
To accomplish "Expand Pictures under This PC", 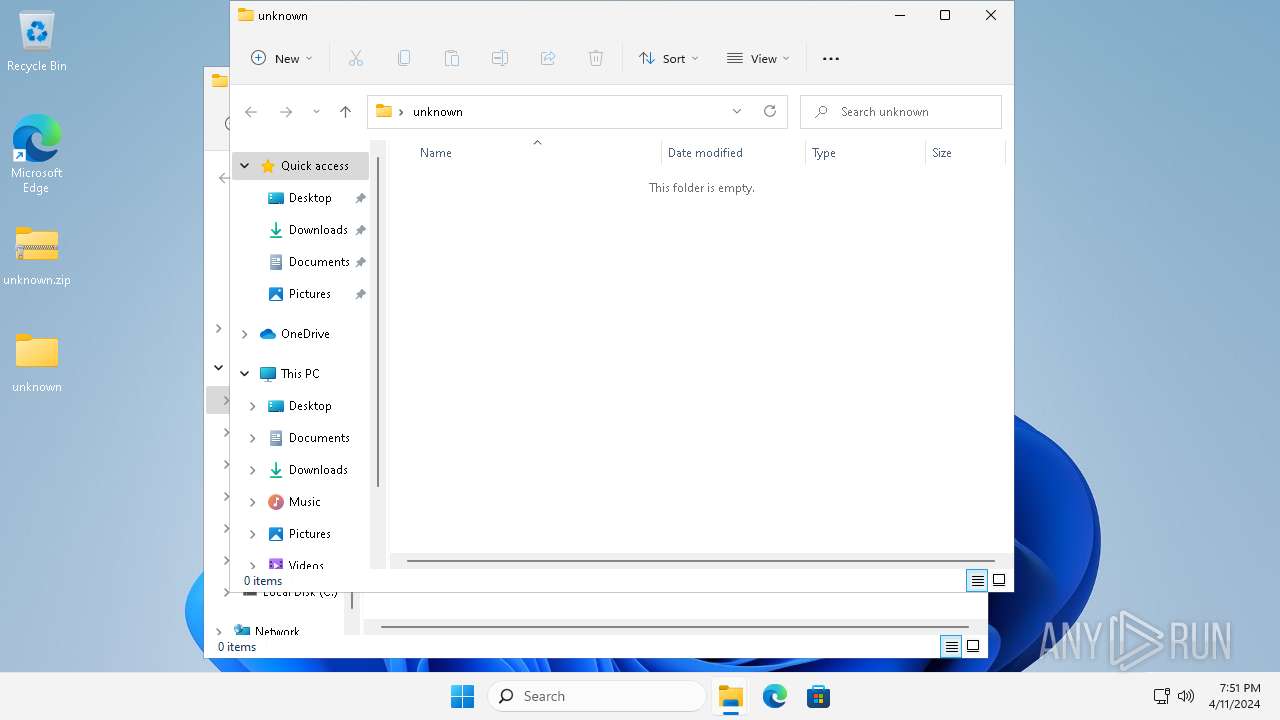I will click(x=252, y=534).
